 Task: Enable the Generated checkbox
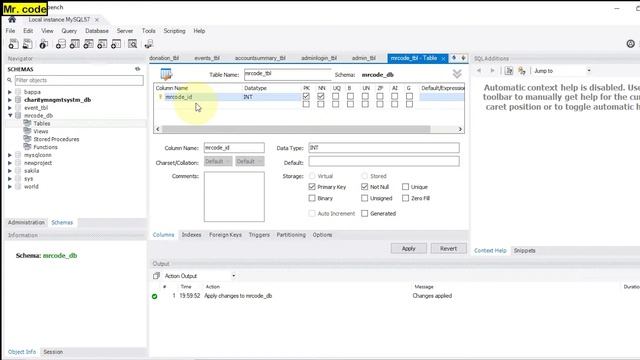point(364,213)
